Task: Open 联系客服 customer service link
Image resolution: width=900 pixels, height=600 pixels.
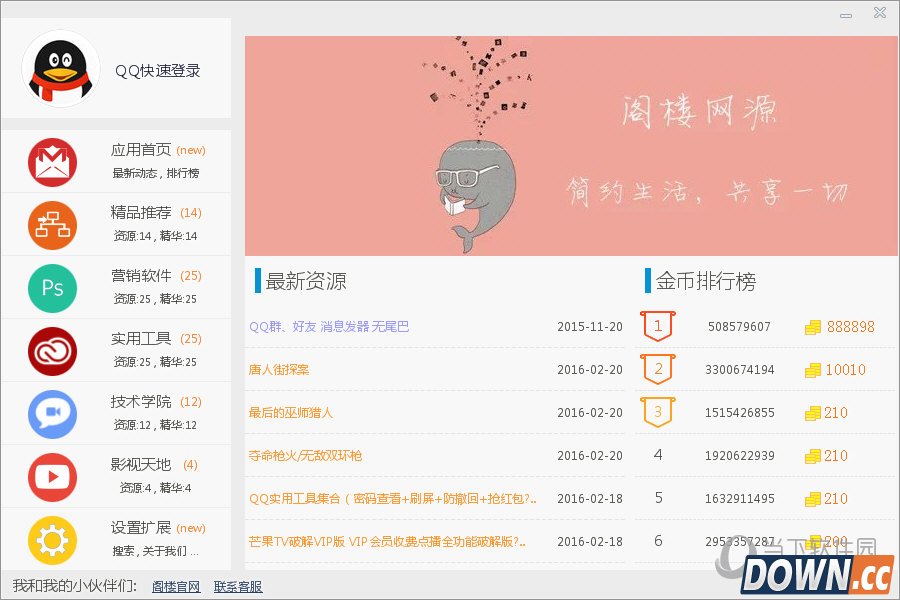Action: point(237,586)
